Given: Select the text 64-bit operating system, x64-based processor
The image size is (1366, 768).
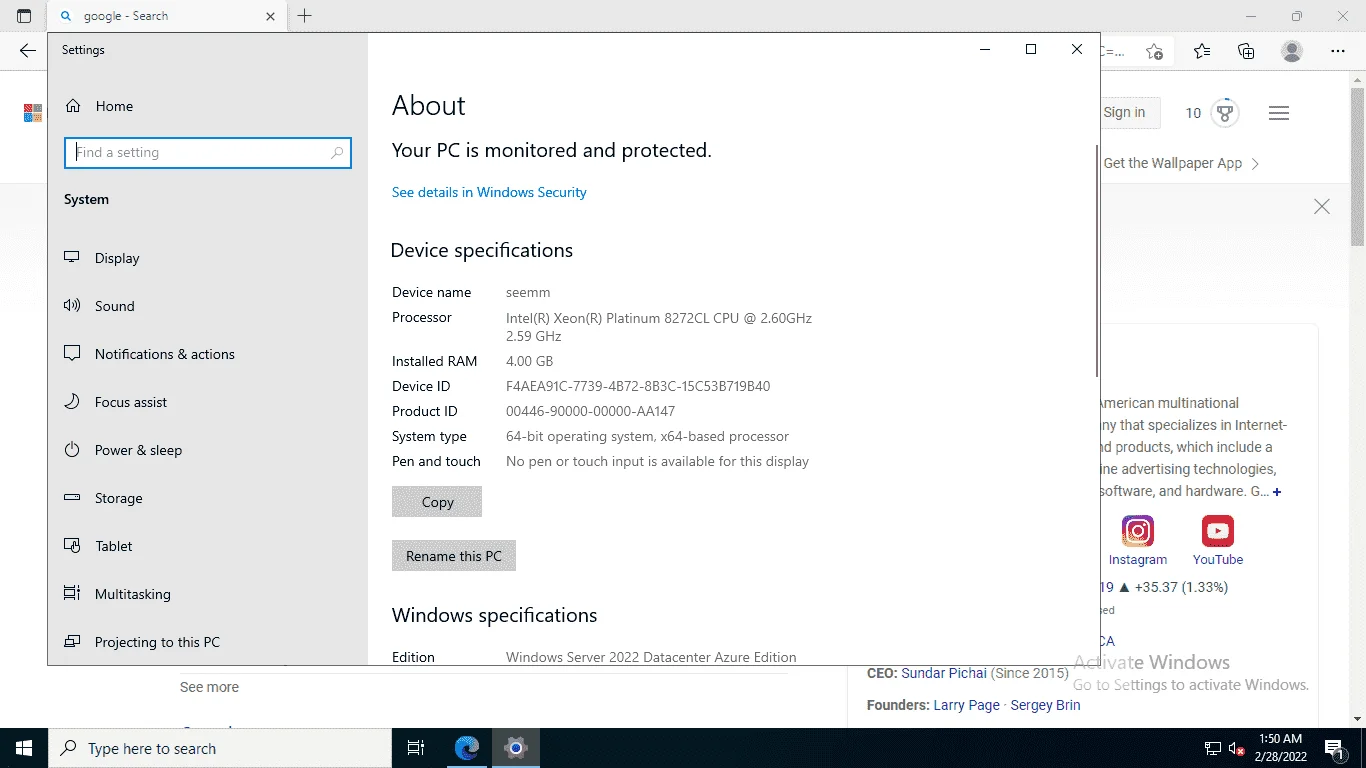Looking at the screenshot, I should [647, 436].
